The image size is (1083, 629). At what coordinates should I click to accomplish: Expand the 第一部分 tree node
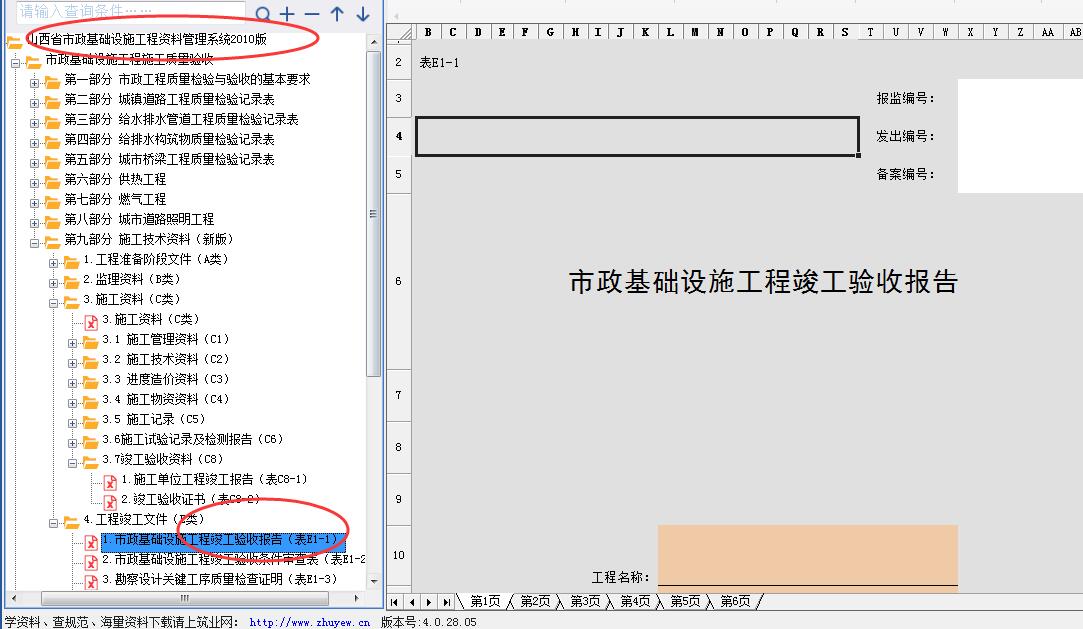coord(34,79)
